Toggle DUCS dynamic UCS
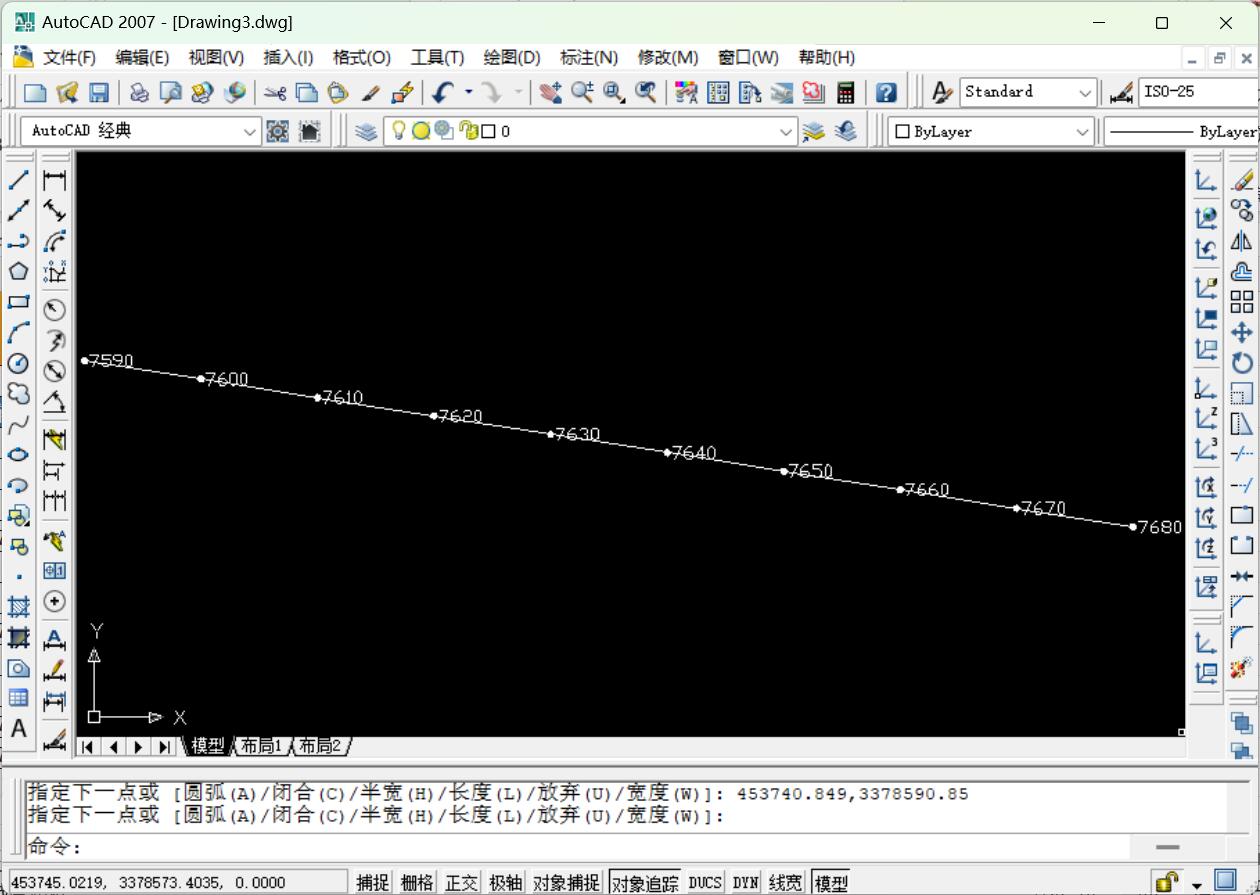 coord(705,882)
